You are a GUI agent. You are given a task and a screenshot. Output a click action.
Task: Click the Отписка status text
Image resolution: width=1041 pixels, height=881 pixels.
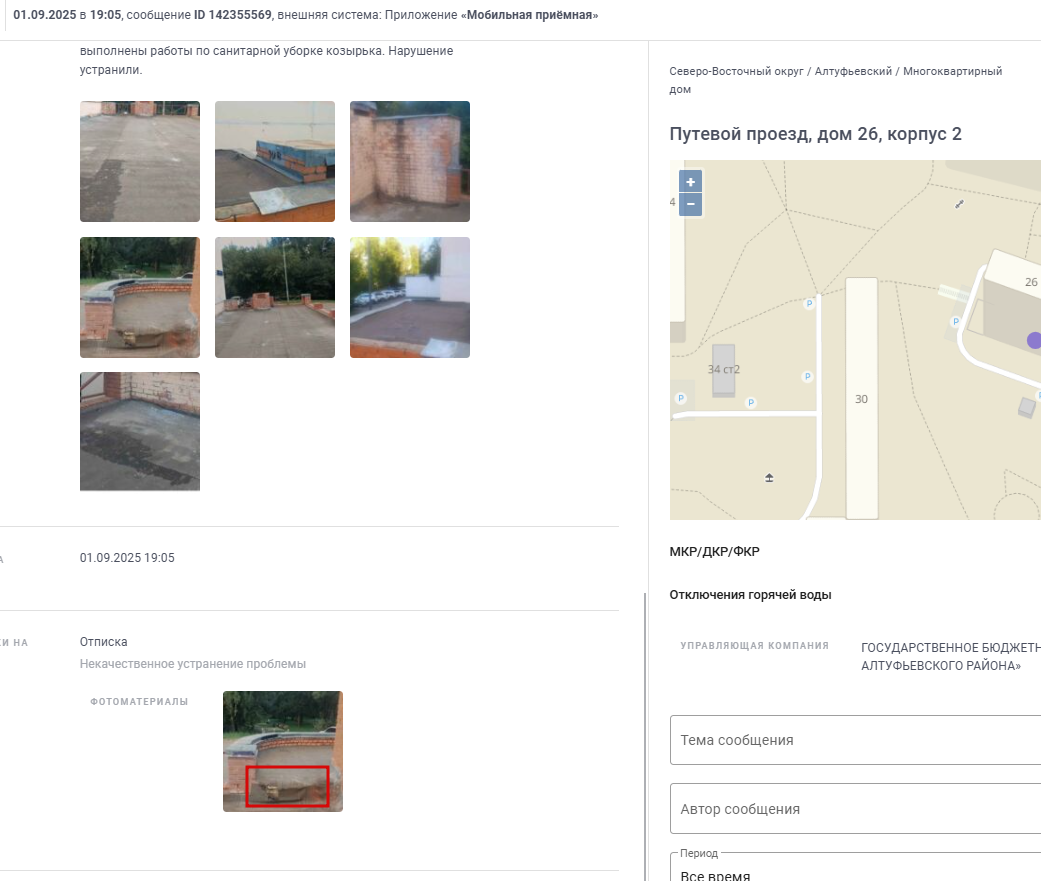[104, 642]
